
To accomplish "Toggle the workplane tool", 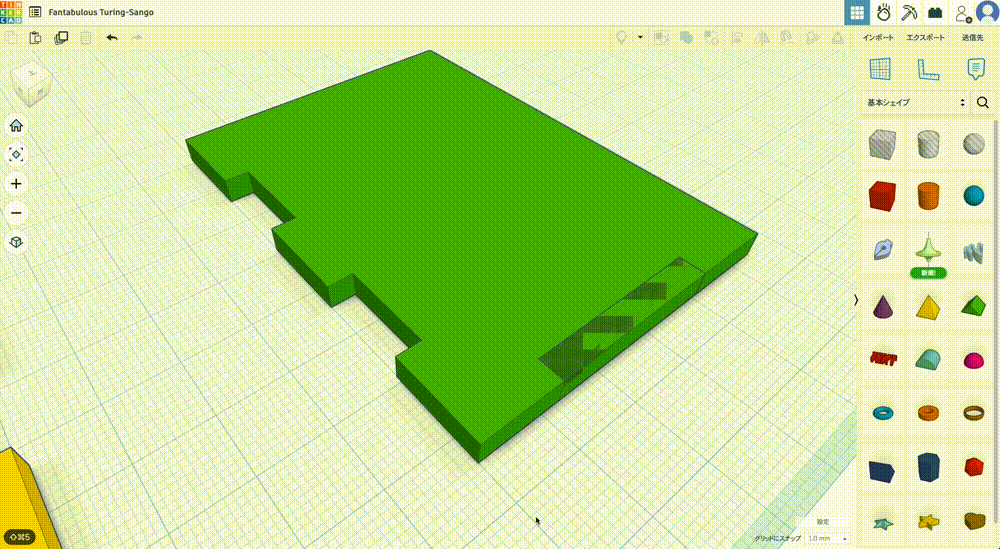I will pos(880,69).
